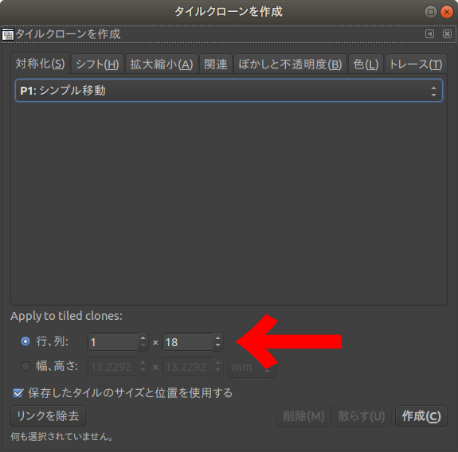This screenshot has width=458, height=452.
Task: Click the リンクを除去 button
Action: (48, 416)
